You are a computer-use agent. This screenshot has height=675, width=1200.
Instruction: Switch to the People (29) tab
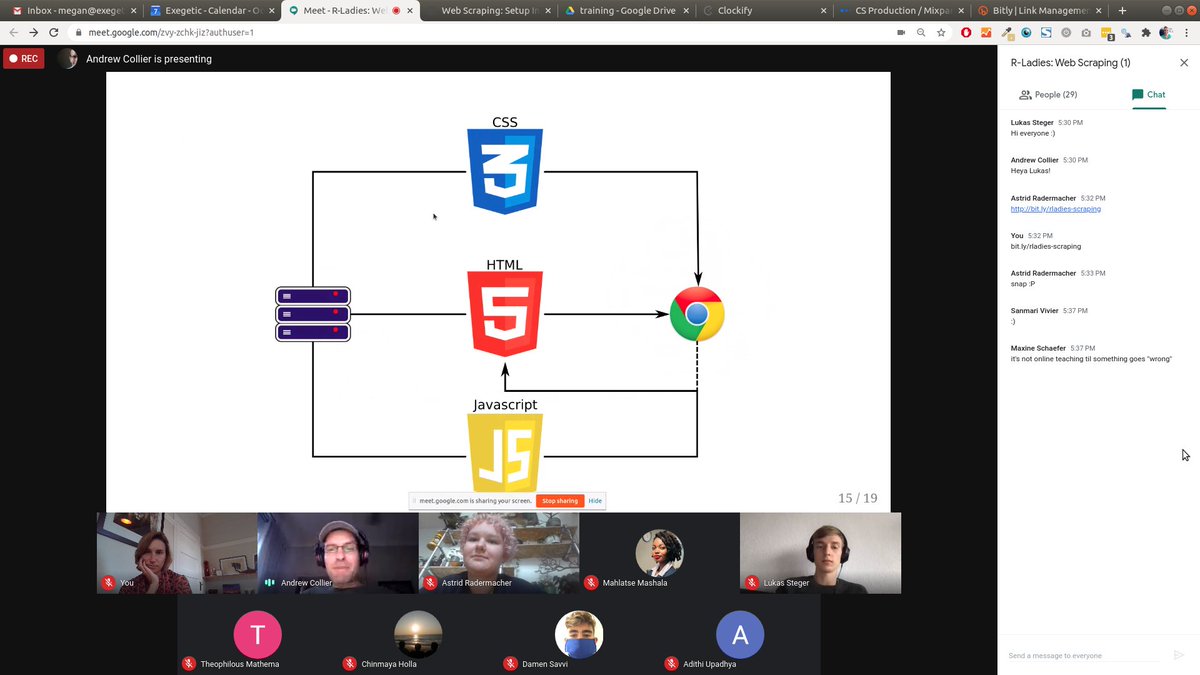coord(1048,94)
